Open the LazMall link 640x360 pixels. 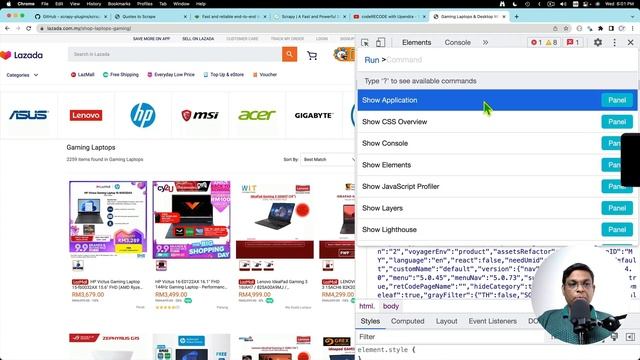point(82,75)
